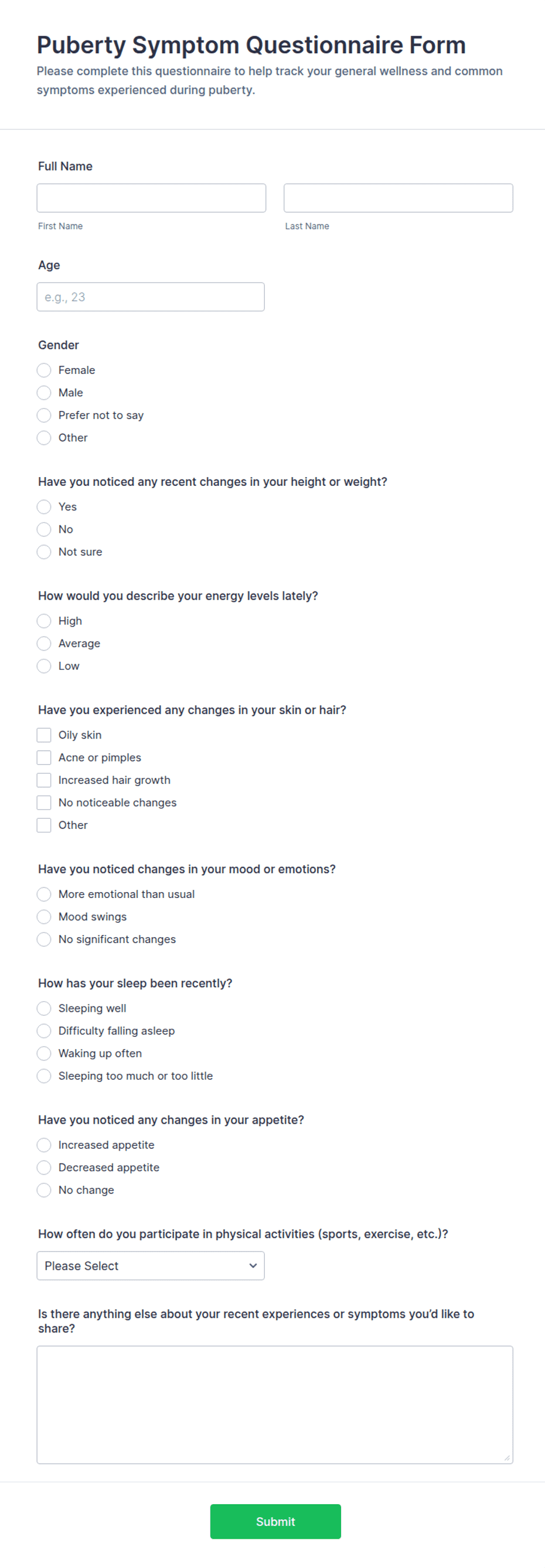545x1568 pixels.
Task: Click the additional experiences text area
Action: coord(275,1404)
